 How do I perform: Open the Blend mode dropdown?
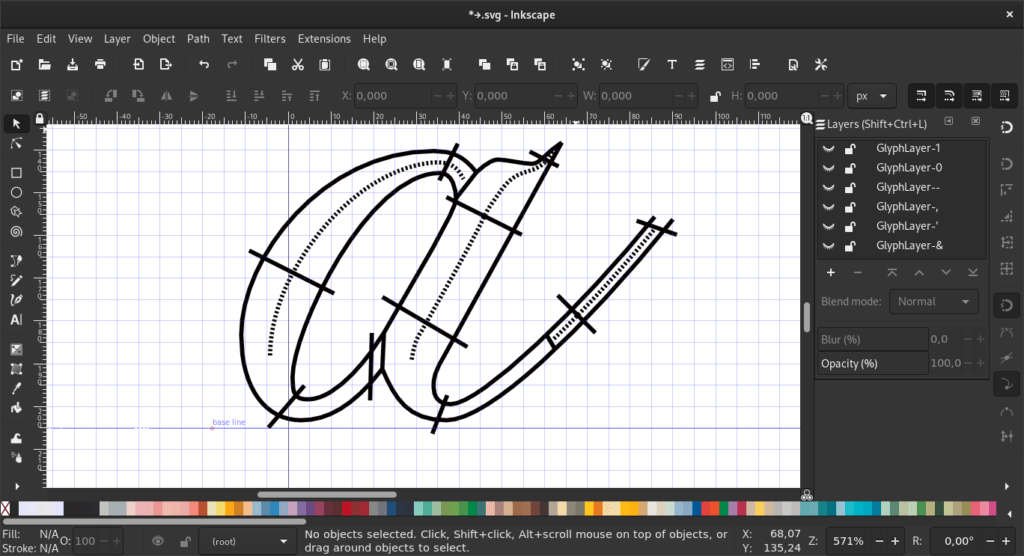(935, 301)
